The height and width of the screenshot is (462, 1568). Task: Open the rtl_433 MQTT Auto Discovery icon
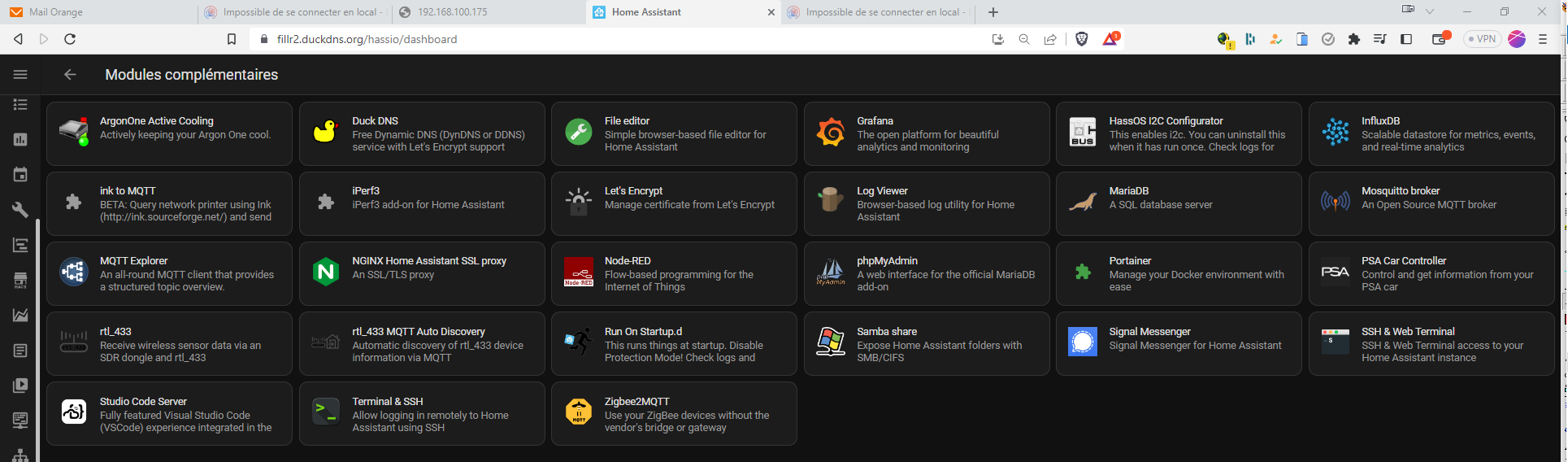tap(326, 342)
